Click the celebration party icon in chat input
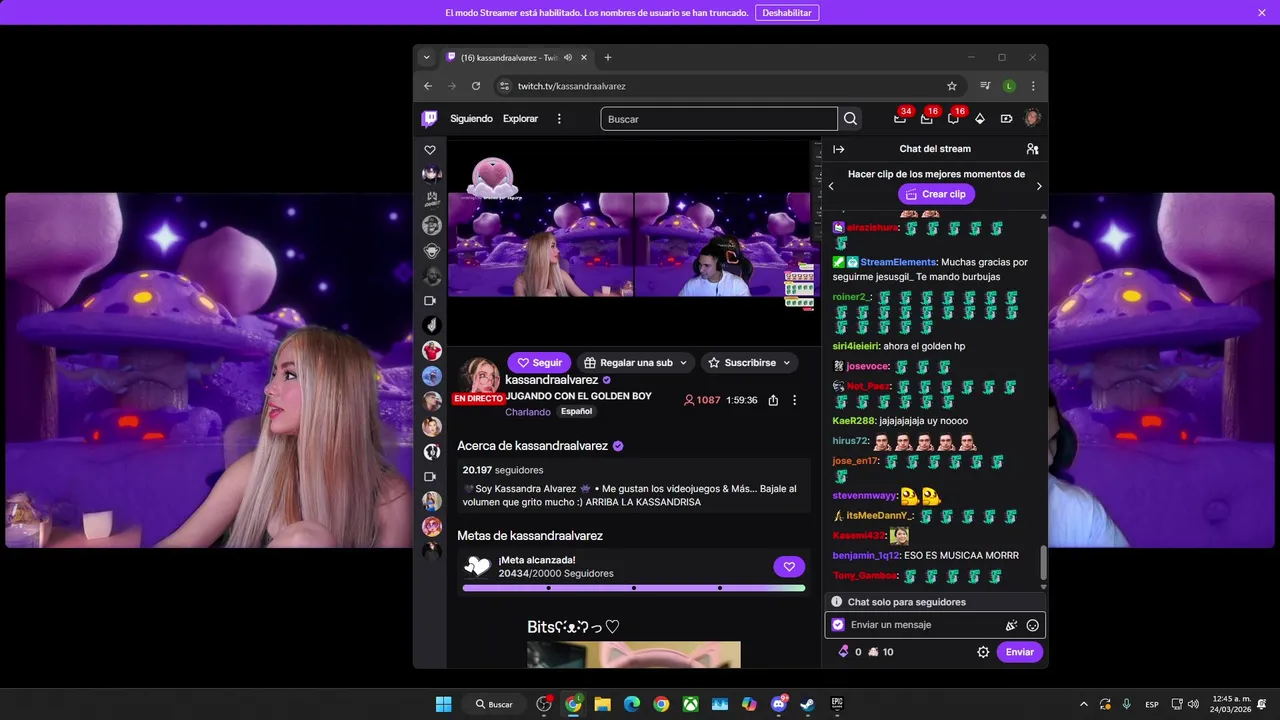This screenshot has width=1280, height=720. (1011, 625)
